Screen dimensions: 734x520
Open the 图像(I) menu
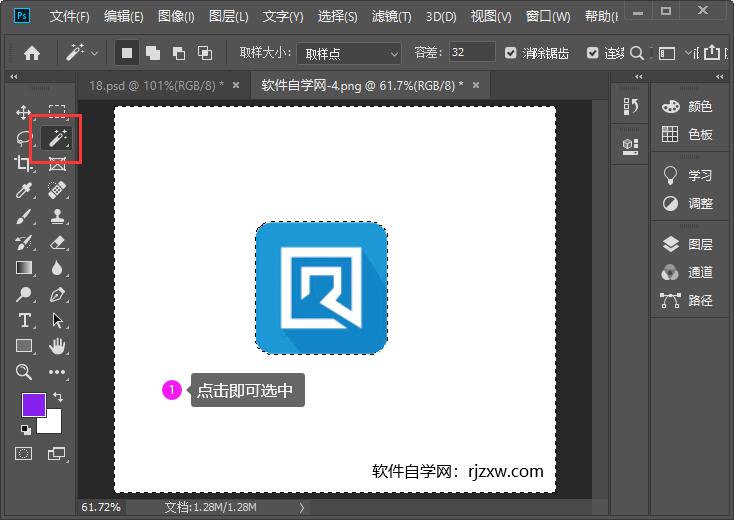(176, 17)
